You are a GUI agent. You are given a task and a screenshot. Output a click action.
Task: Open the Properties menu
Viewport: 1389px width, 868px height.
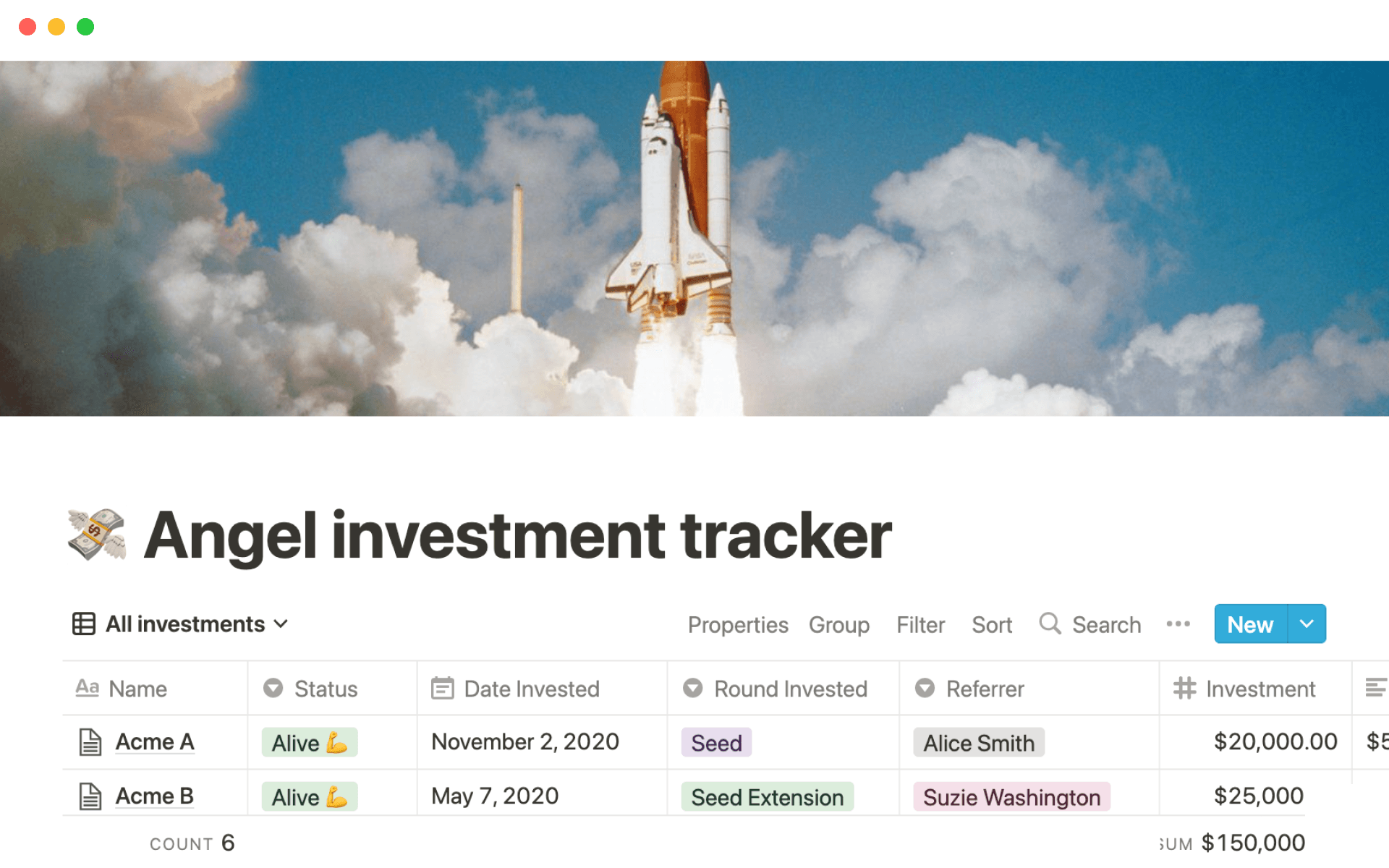(x=738, y=624)
